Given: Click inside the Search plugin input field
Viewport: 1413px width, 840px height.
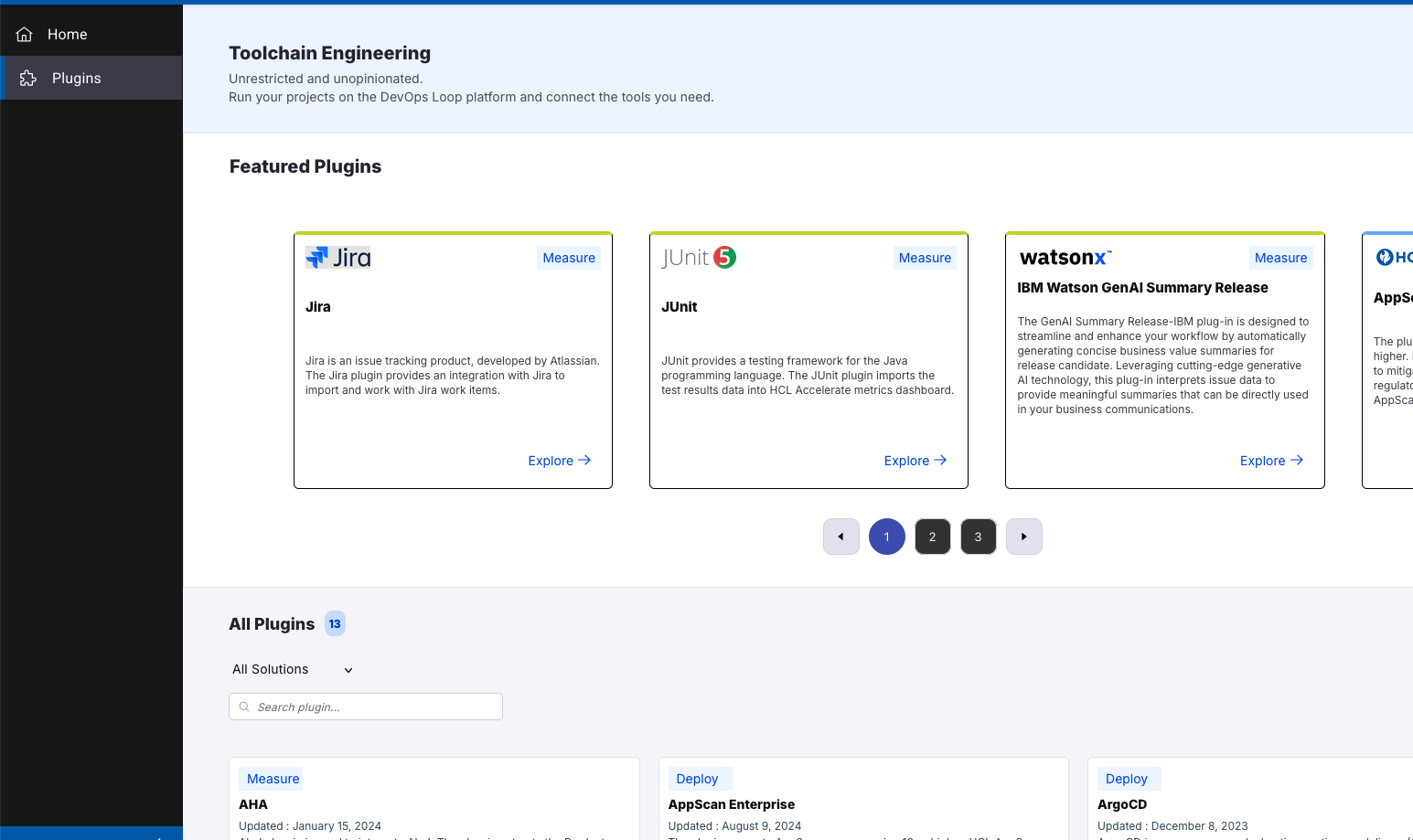Looking at the screenshot, I should click(x=366, y=706).
